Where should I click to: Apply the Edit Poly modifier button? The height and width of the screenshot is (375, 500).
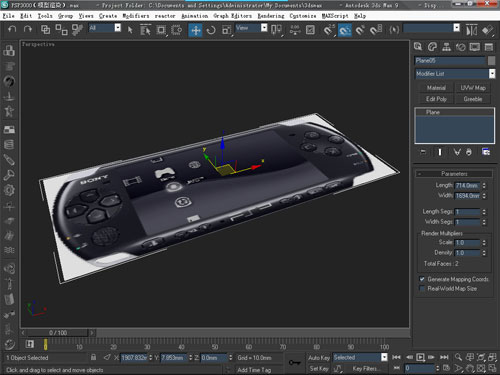click(436, 99)
